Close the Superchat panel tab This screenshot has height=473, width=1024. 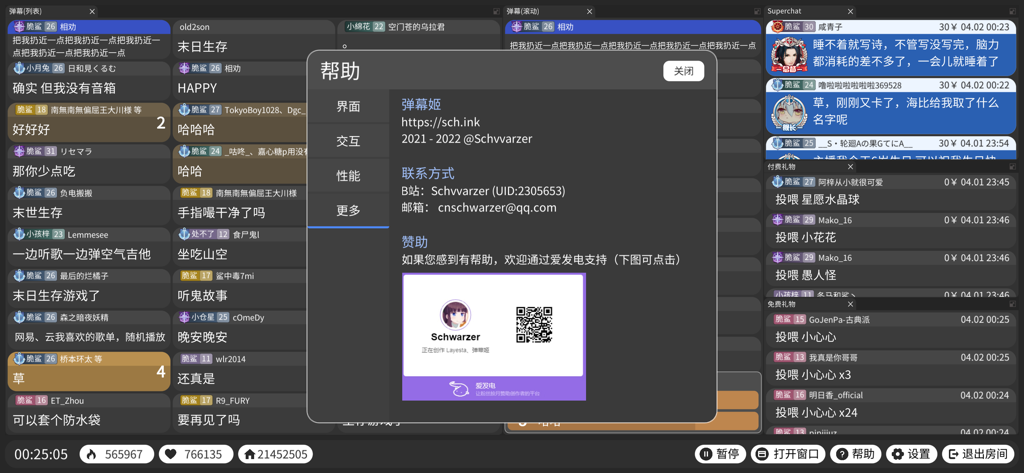[850, 11]
